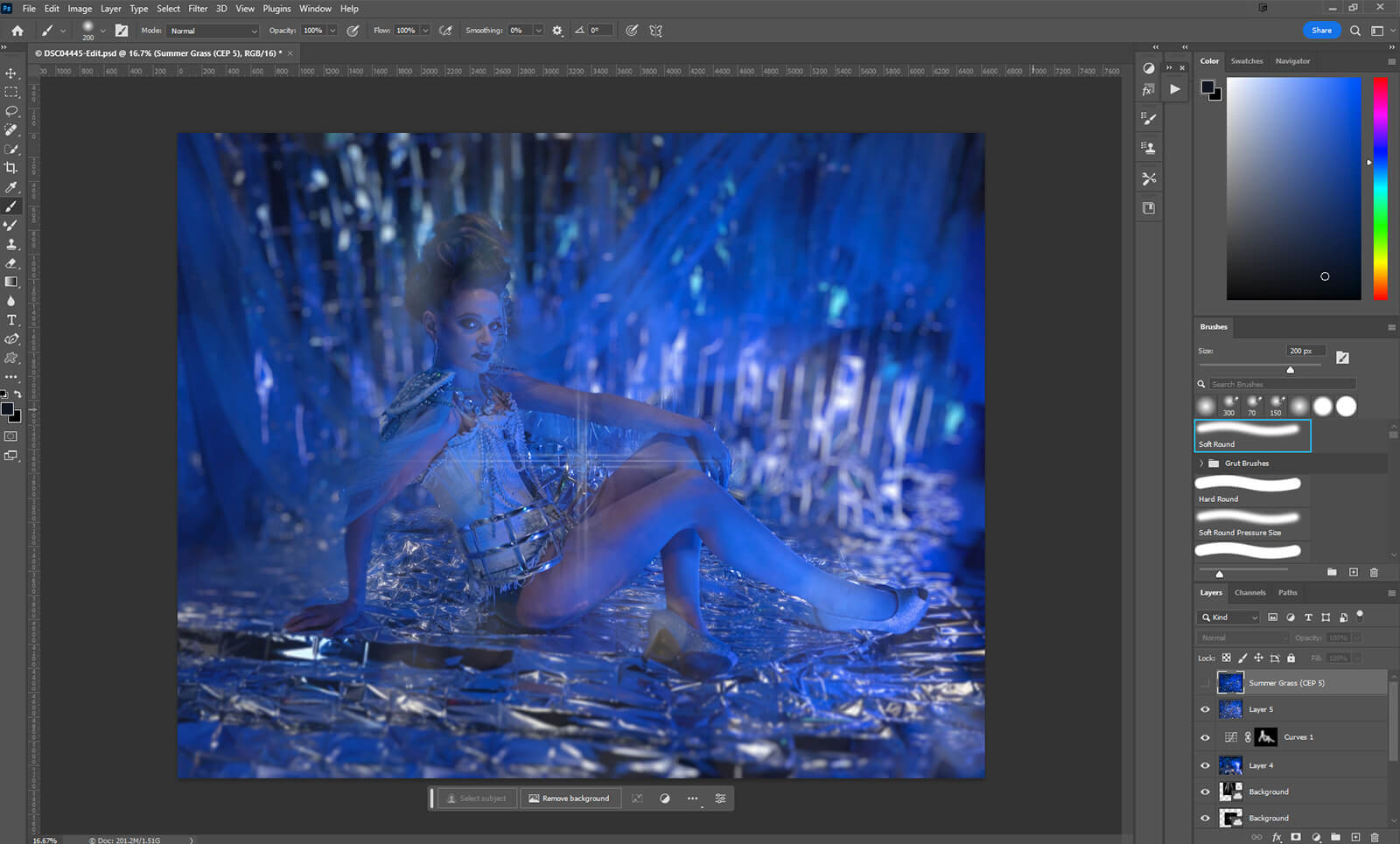The image size is (1400, 844).
Task: Expand the Grut Brushes folder
Action: (1201, 464)
